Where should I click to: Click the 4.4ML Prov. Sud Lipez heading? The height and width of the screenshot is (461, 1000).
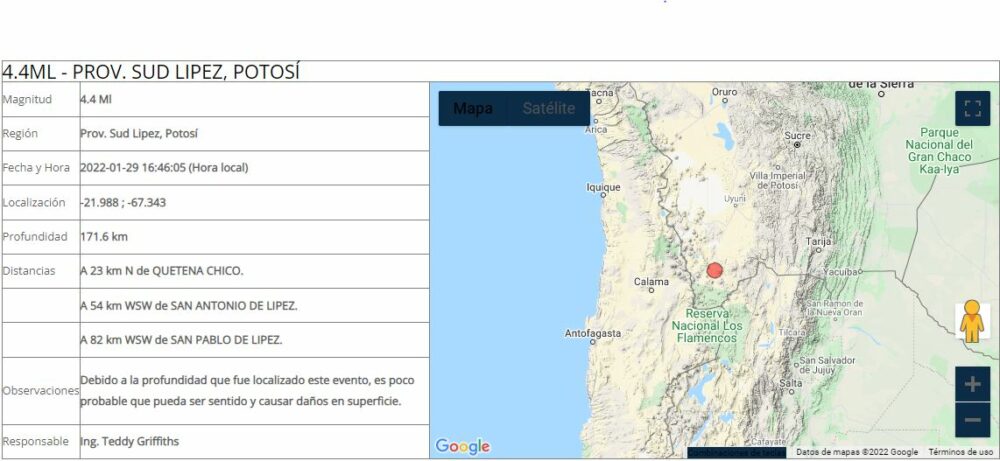pos(152,72)
